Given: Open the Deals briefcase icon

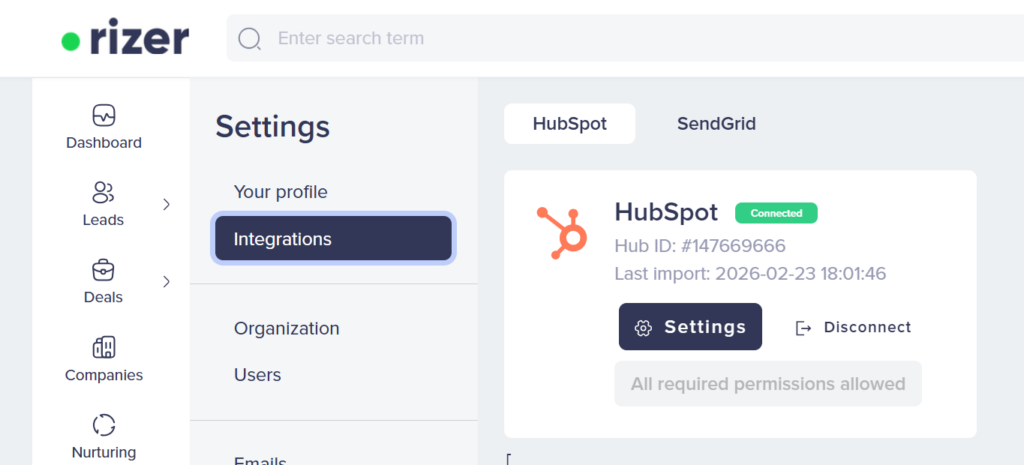Looking at the screenshot, I should (x=104, y=269).
